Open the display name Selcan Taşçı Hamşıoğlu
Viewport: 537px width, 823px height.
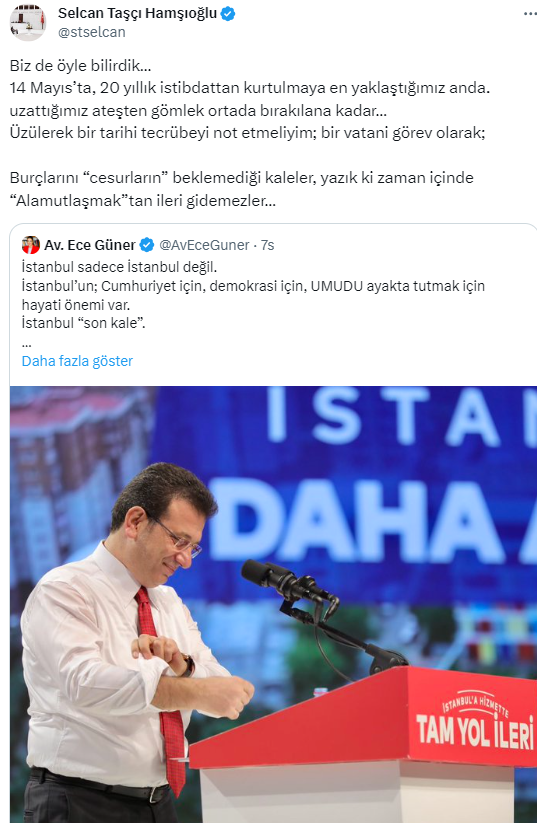tap(138, 14)
